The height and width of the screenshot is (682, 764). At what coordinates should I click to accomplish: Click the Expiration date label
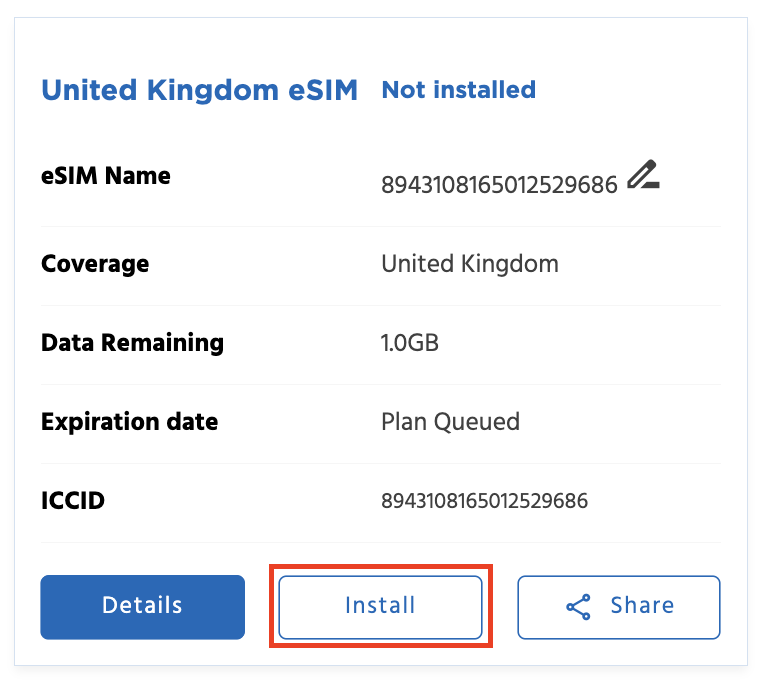129,421
